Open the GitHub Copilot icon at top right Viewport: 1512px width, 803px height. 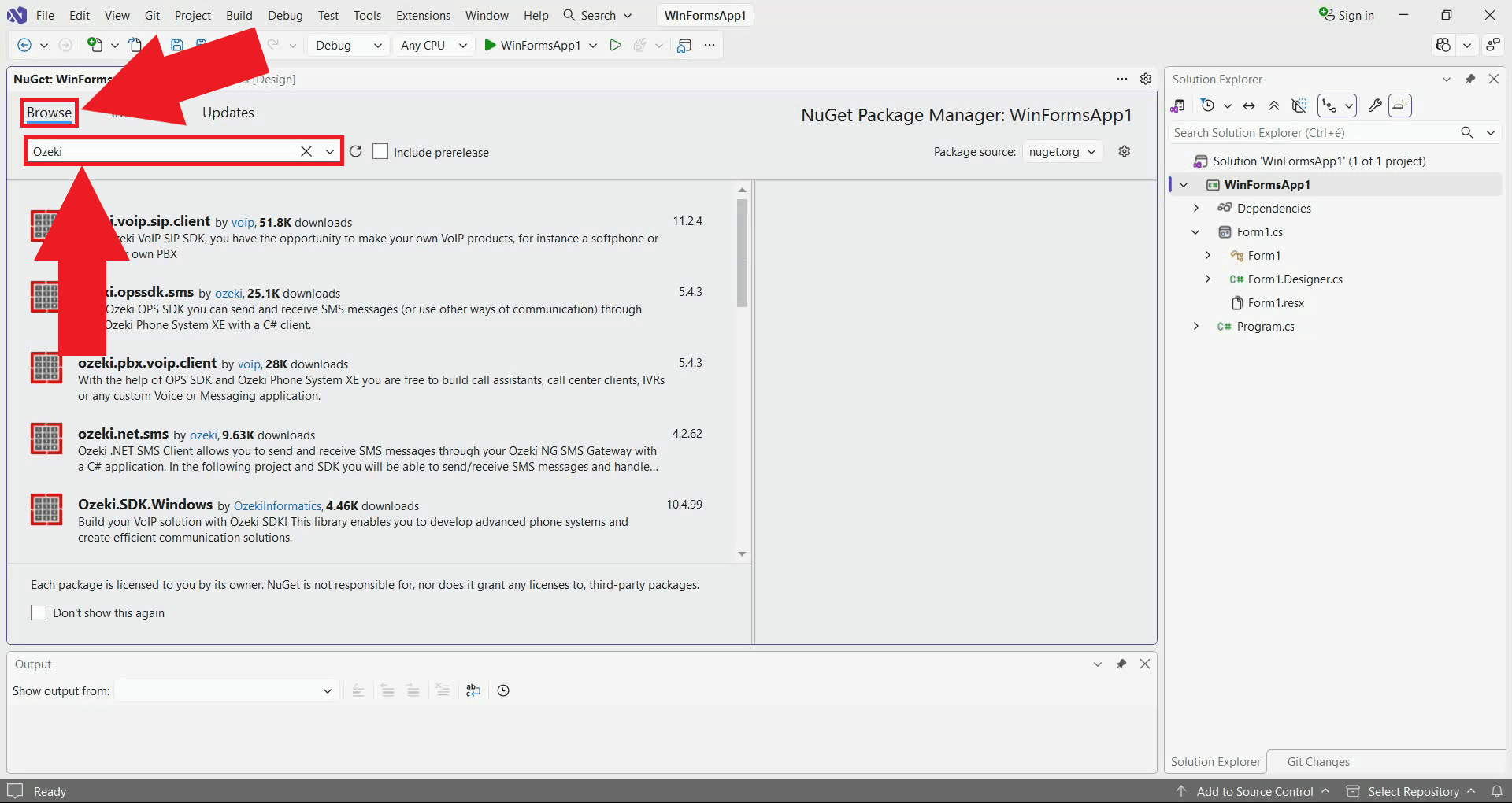point(1443,46)
